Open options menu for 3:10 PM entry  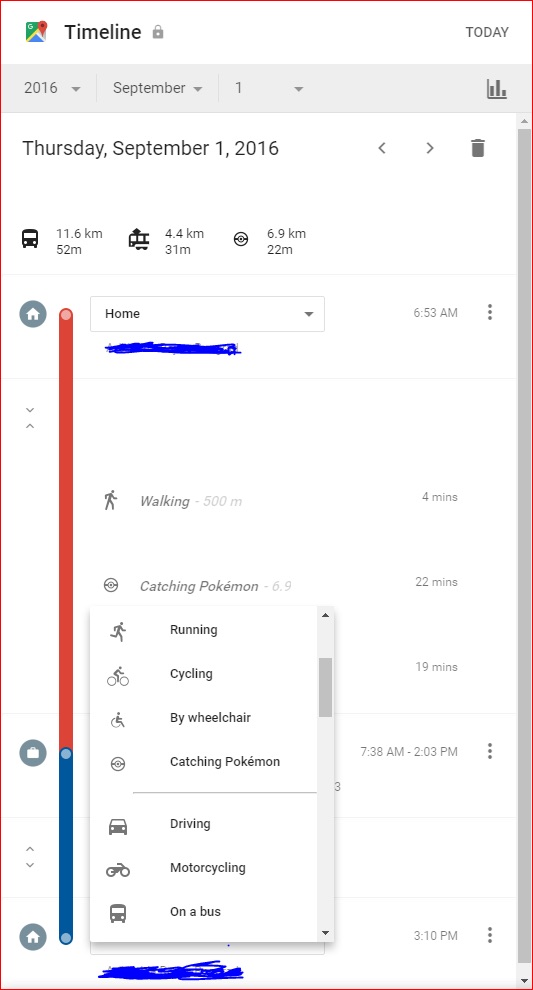pos(489,935)
